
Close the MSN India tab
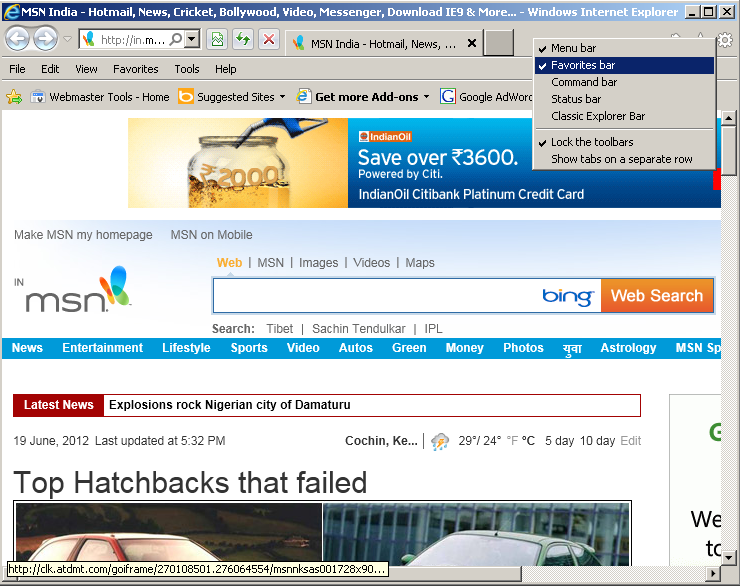coord(471,43)
